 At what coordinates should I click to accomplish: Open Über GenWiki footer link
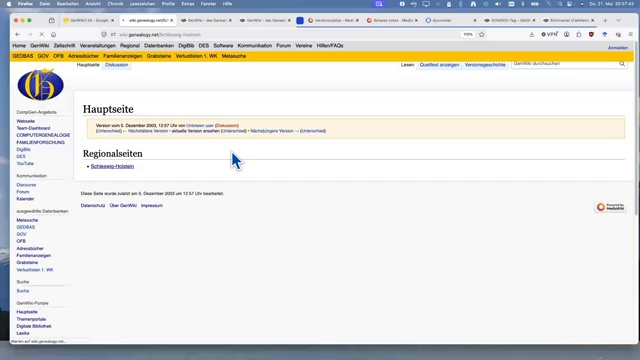123,206
